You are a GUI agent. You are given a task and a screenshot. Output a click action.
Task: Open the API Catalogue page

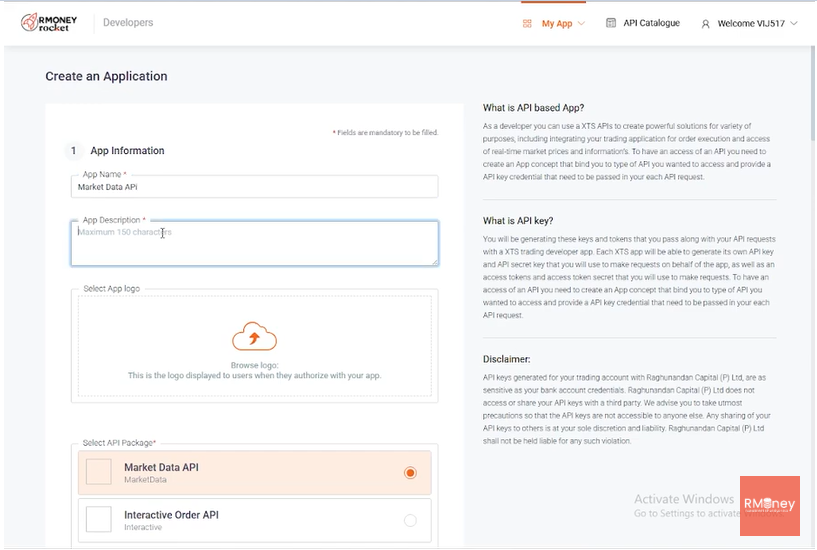651,23
